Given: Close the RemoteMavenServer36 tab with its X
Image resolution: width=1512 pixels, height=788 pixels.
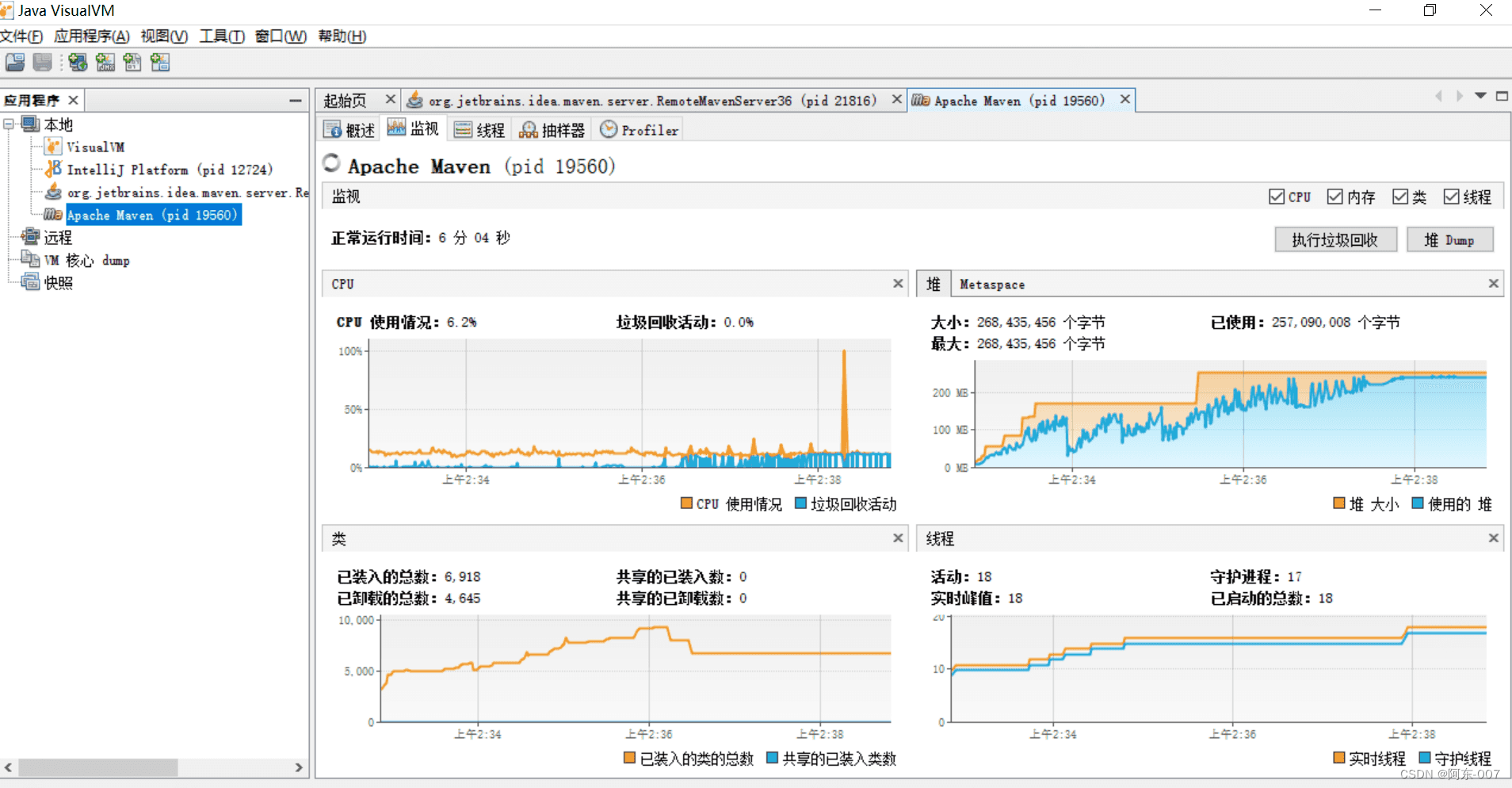Looking at the screenshot, I should pyautogui.click(x=896, y=99).
